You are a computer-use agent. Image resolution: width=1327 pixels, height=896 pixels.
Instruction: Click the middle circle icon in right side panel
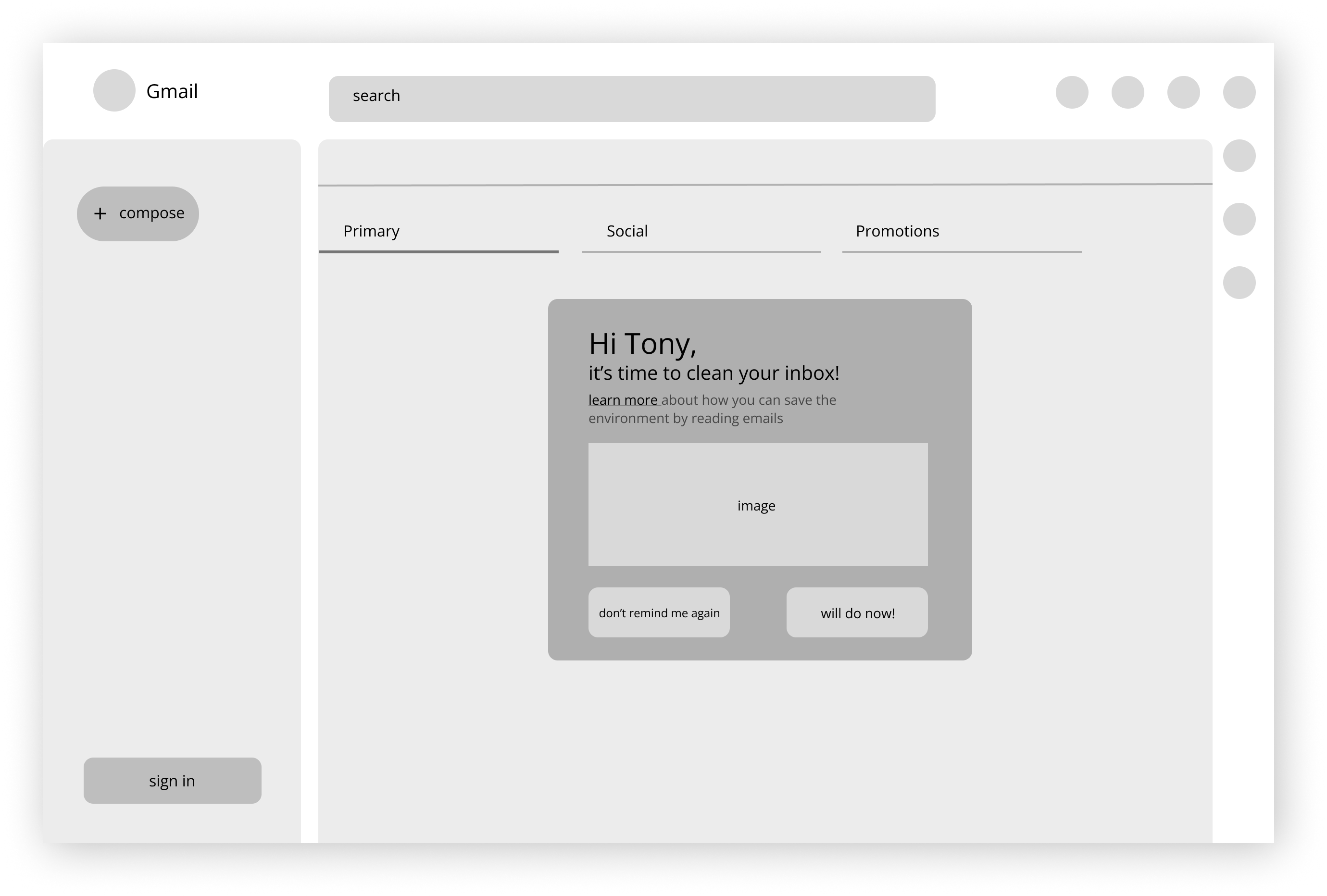tap(1239, 219)
